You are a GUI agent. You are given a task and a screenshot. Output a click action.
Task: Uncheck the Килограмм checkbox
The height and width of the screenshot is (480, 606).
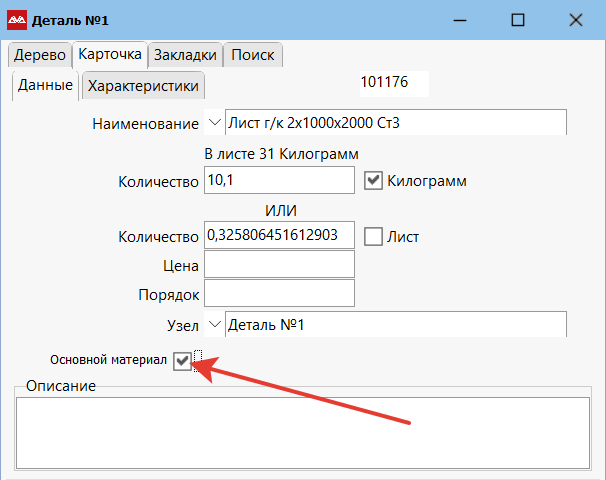pos(373,181)
